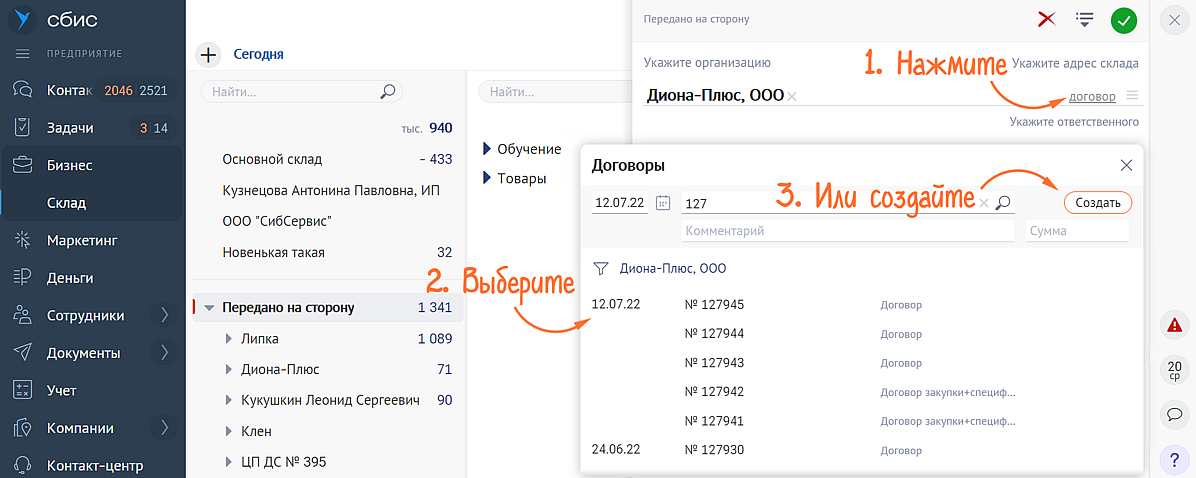The width and height of the screenshot is (1196, 478).
Task: Click the договор link
Action: [1092, 97]
